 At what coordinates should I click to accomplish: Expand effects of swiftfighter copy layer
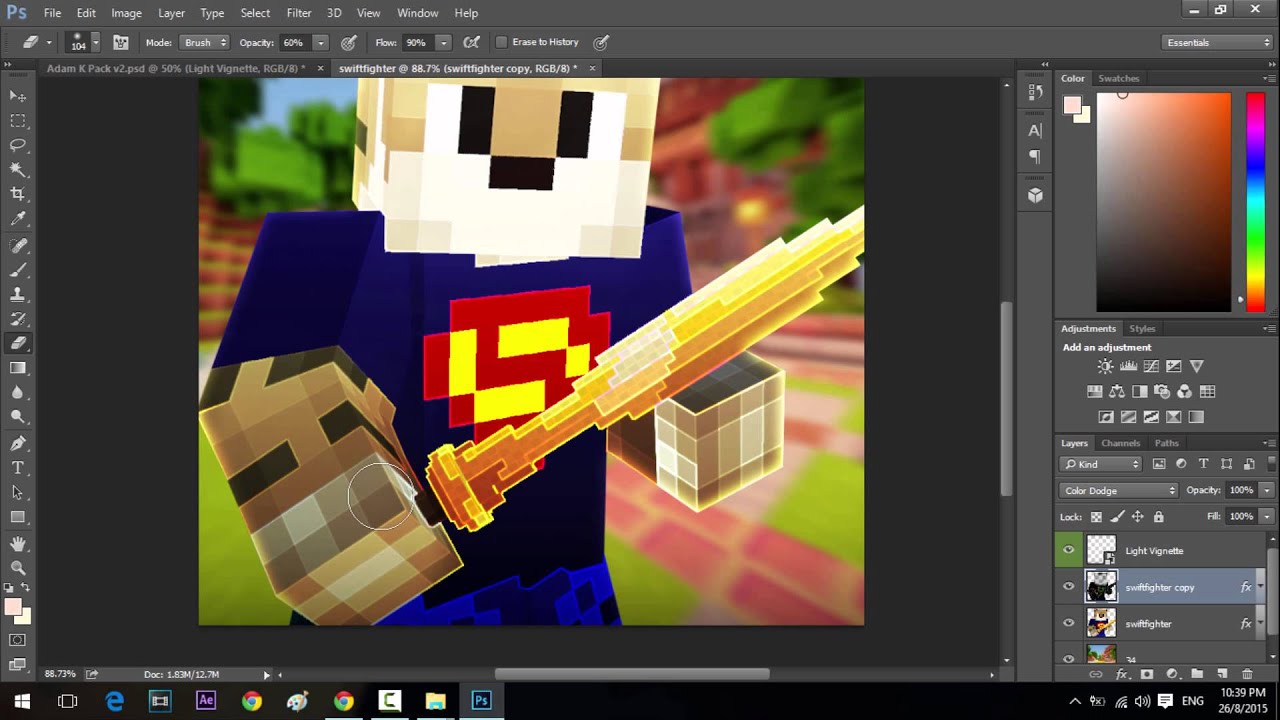pos(1261,587)
